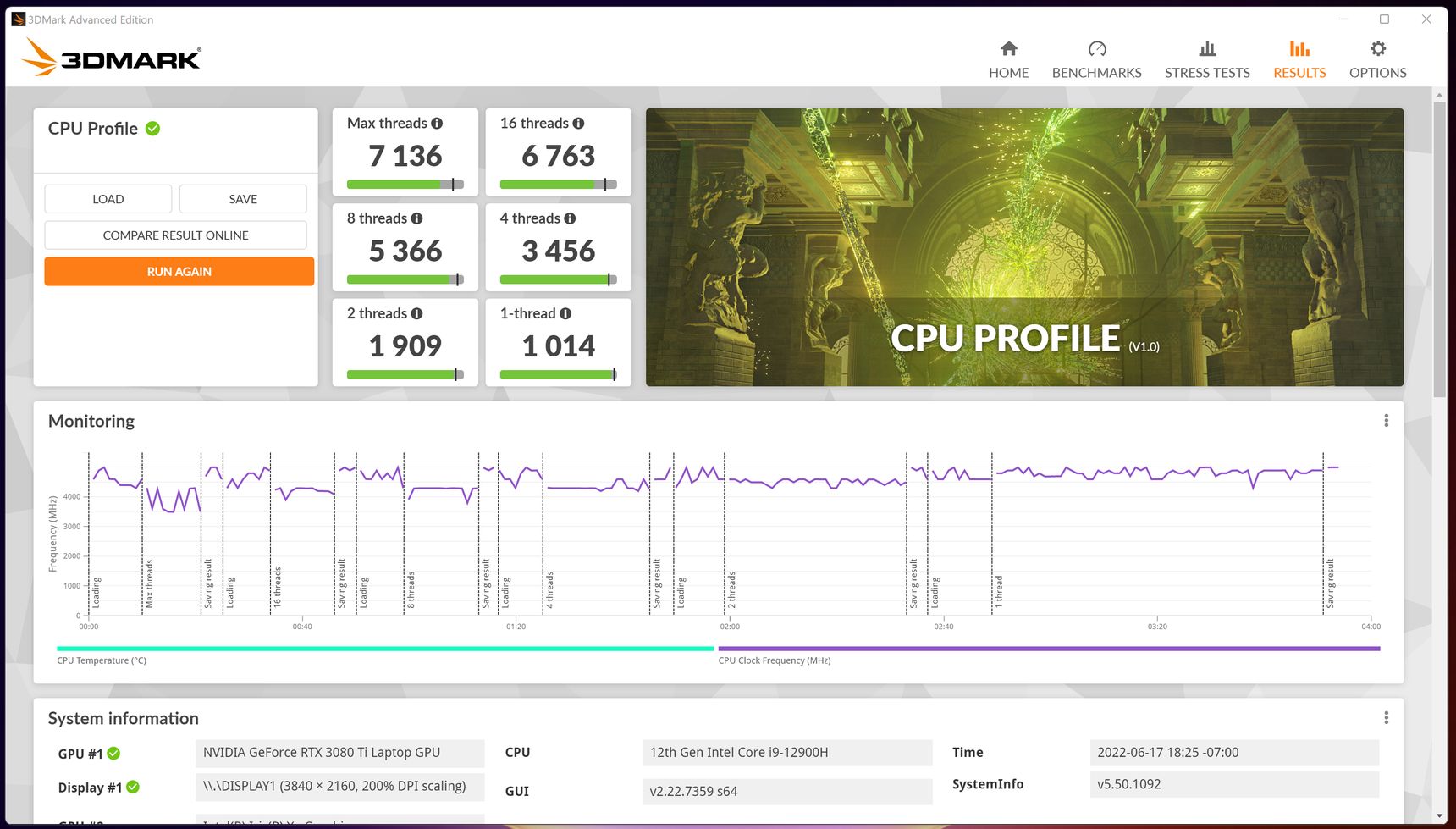Image resolution: width=1456 pixels, height=829 pixels.
Task: Click the Max threads marker in monitoring graph
Action: point(149,583)
